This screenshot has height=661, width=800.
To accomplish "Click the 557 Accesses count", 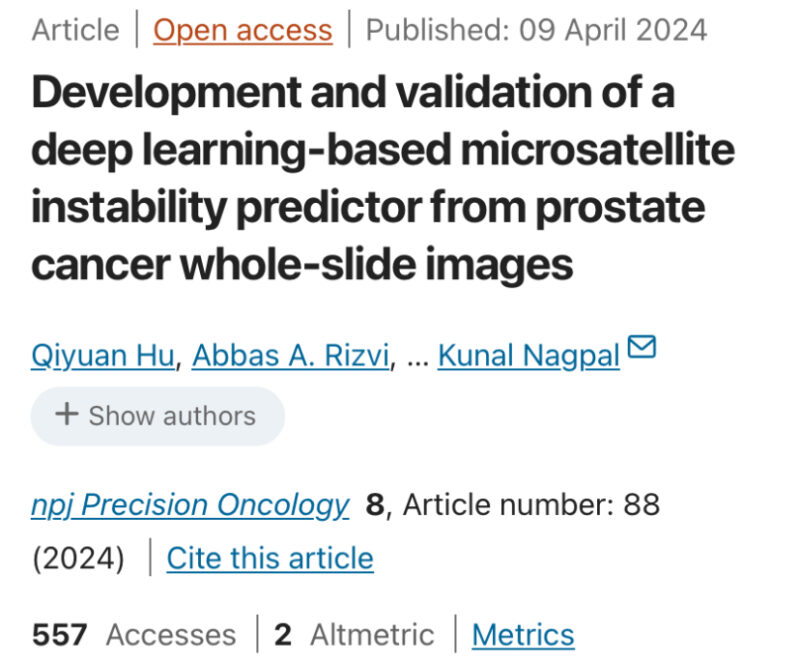I will (x=134, y=635).
